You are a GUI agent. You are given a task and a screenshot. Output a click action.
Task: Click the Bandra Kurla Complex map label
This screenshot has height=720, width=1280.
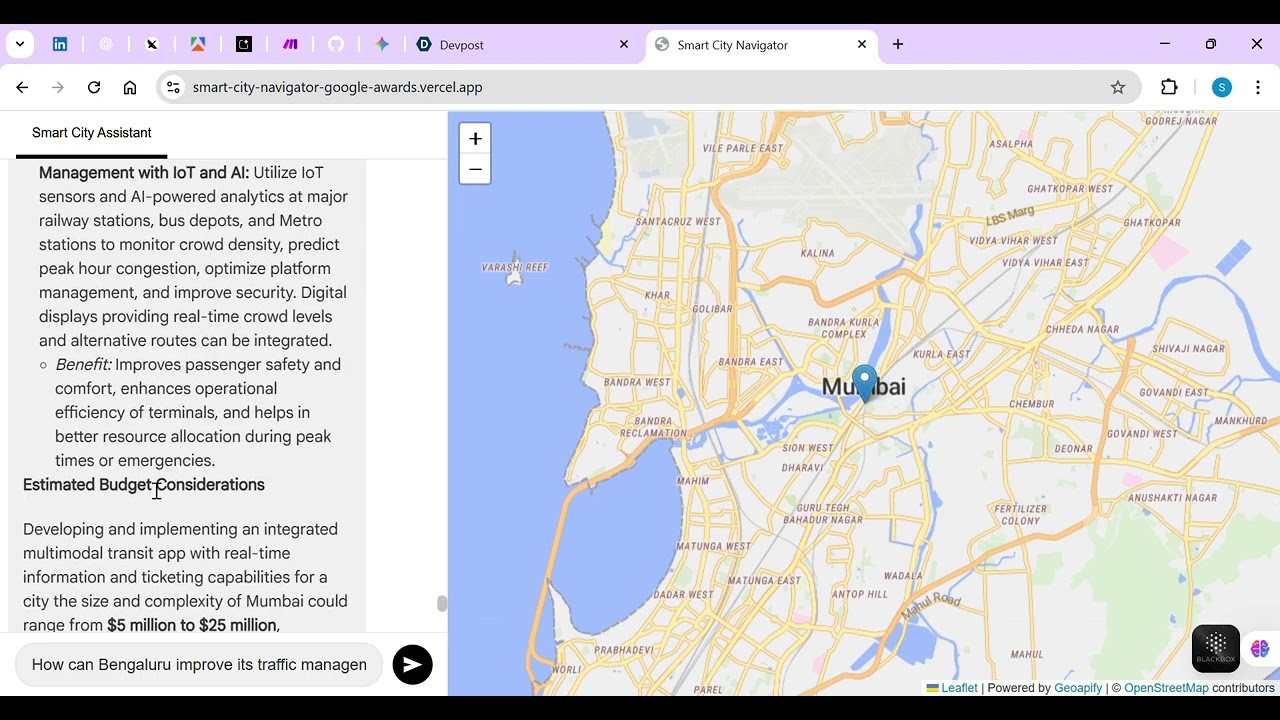click(x=844, y=328)
